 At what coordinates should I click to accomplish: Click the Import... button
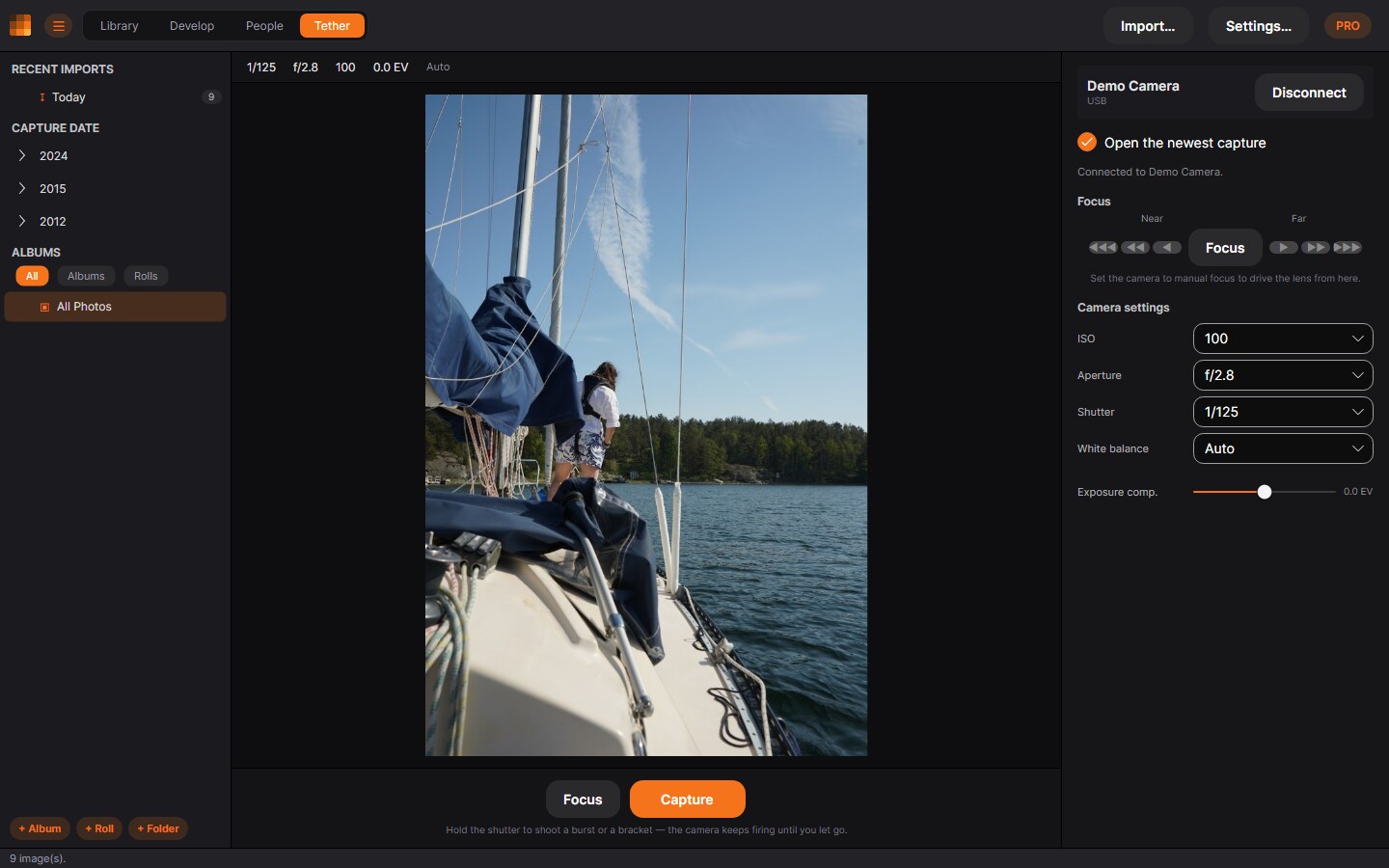[1148, 26]
